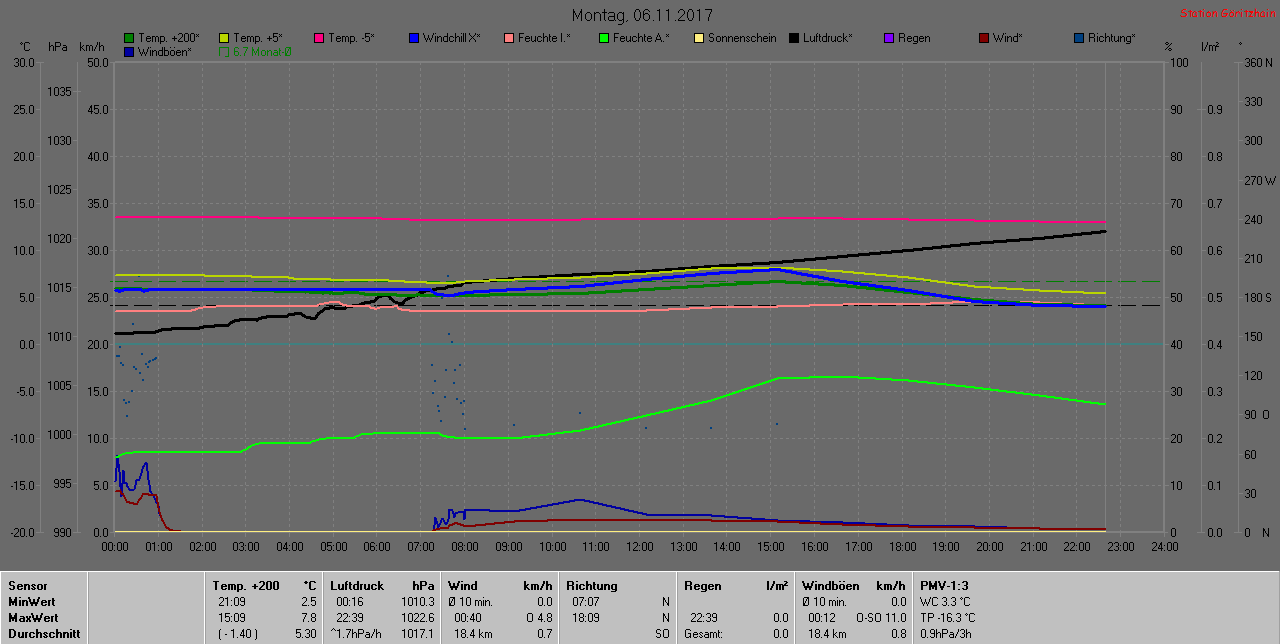Click the minimum temperature value 2.5

[308, 602]
